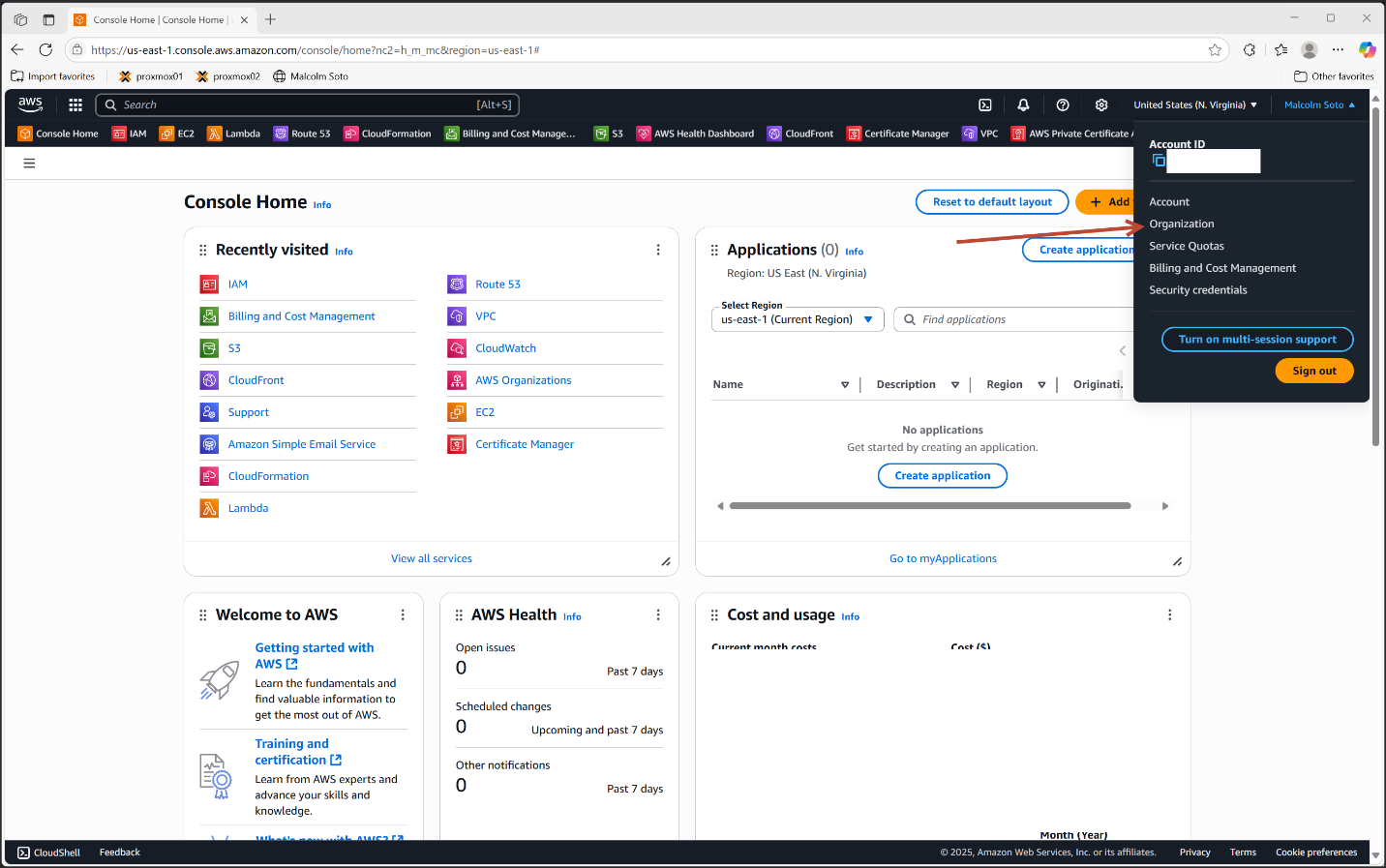Screen dimensions: 1386x868
Task: Open the notifications bell icon
Action: pyautogui.click(x=1023, y=105)
